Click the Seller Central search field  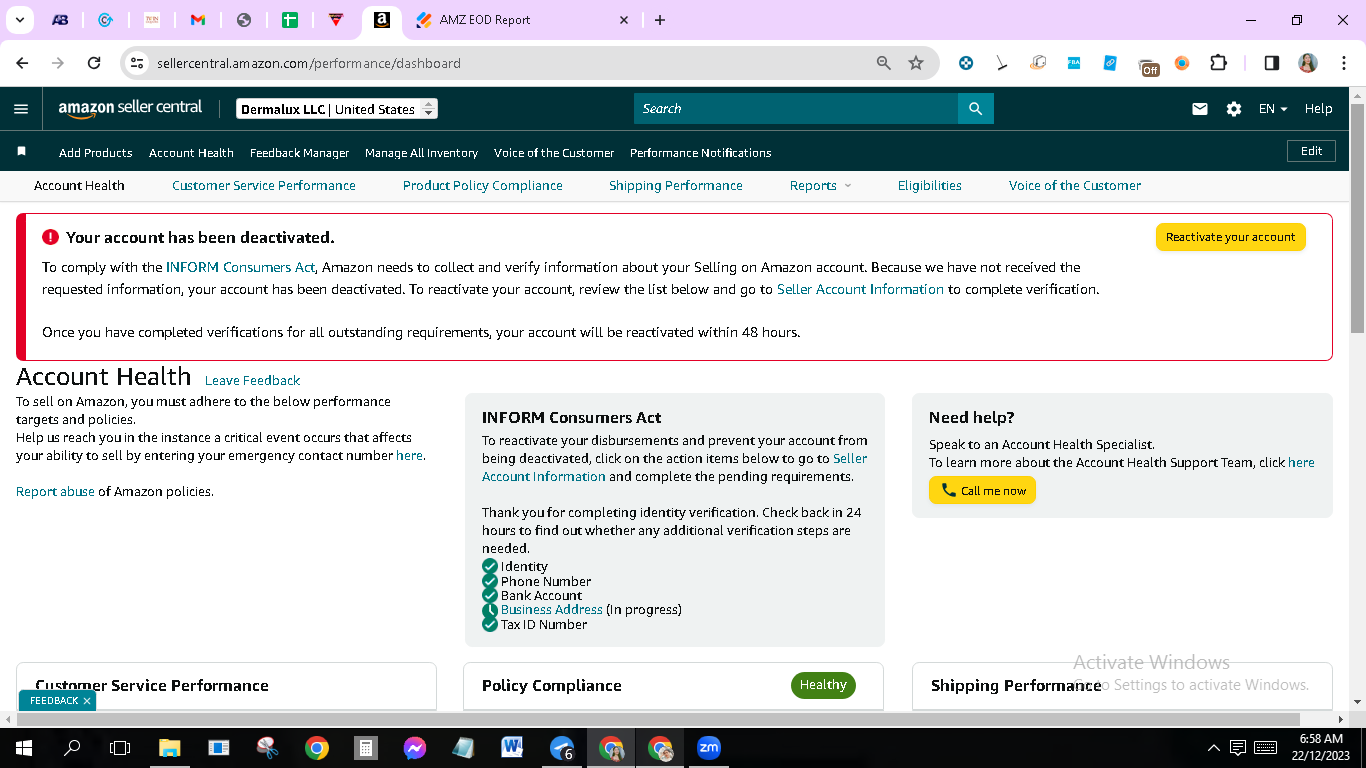coord(796,109)
